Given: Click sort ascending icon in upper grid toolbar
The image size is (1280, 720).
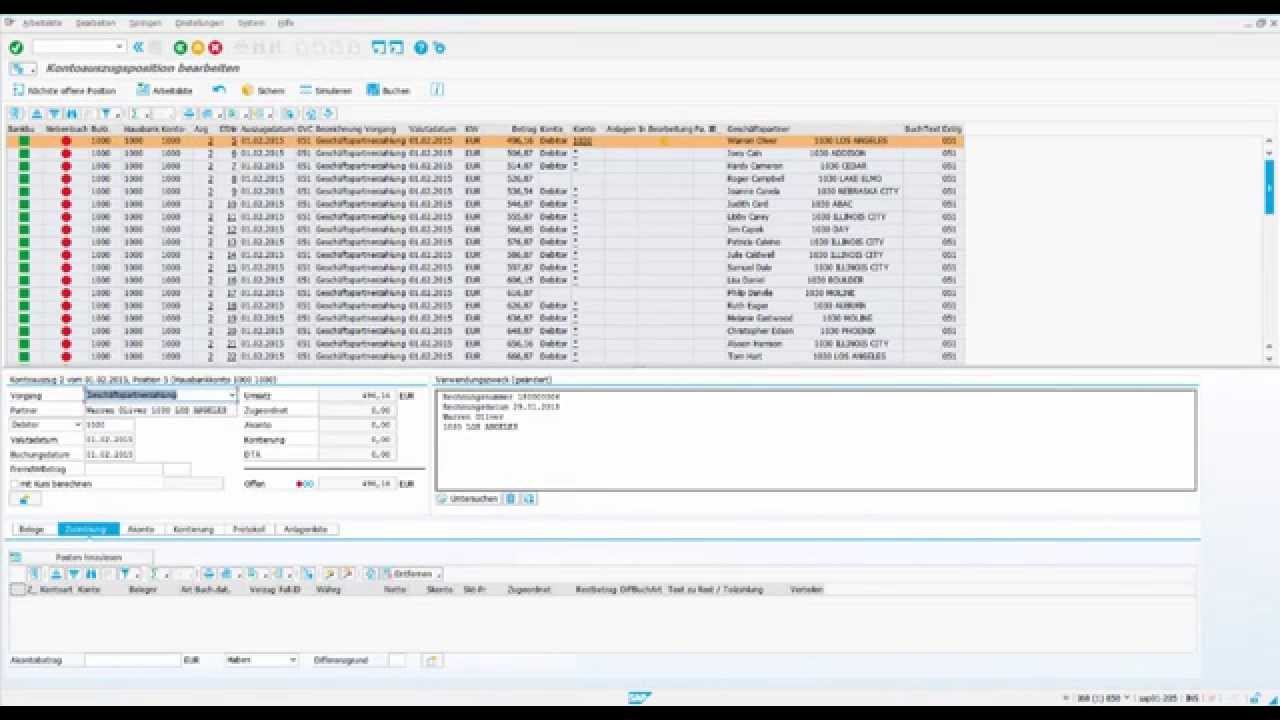Looking at the screenshot, I should click(37, 114).
